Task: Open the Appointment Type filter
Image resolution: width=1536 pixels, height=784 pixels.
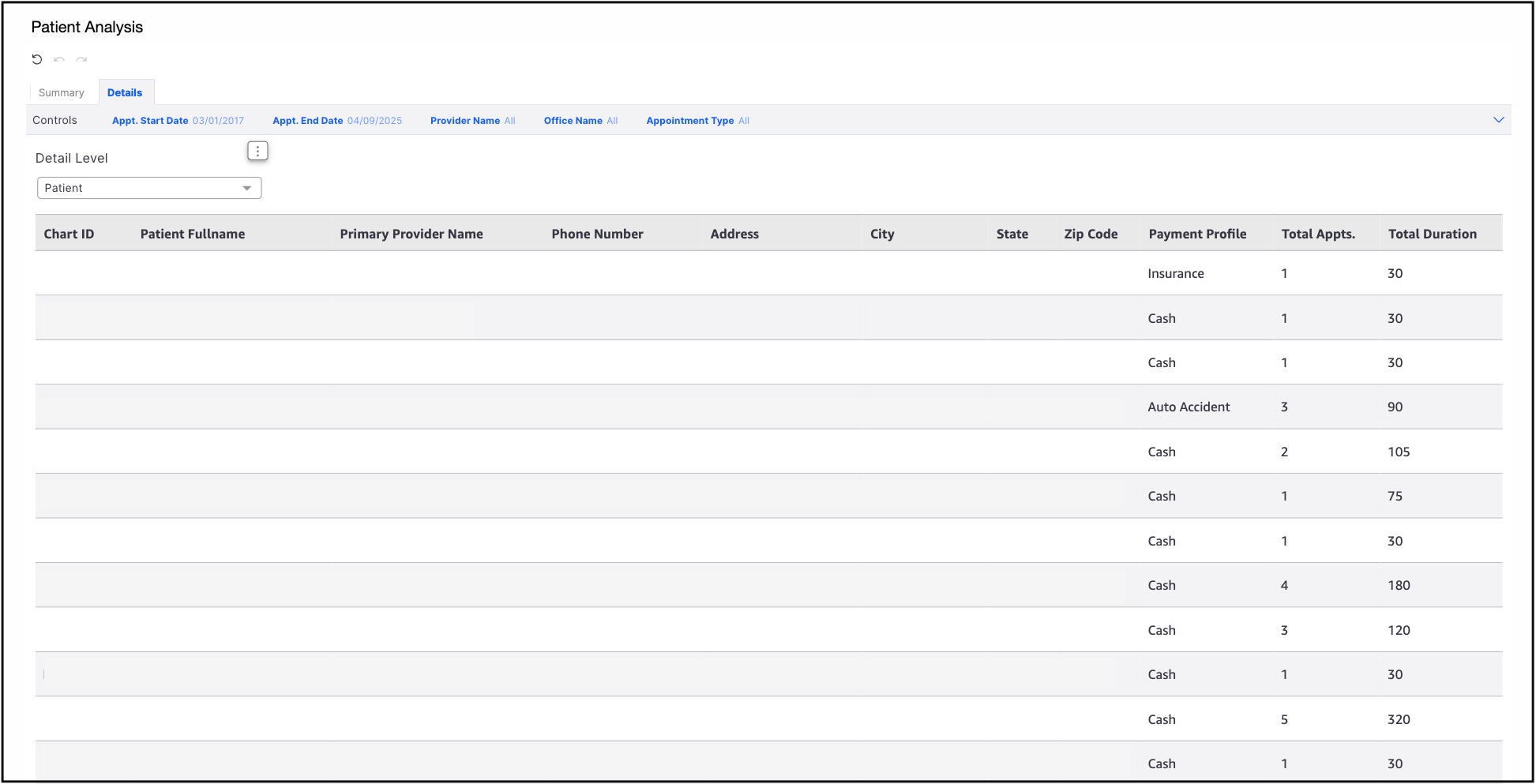Action: 697,121
